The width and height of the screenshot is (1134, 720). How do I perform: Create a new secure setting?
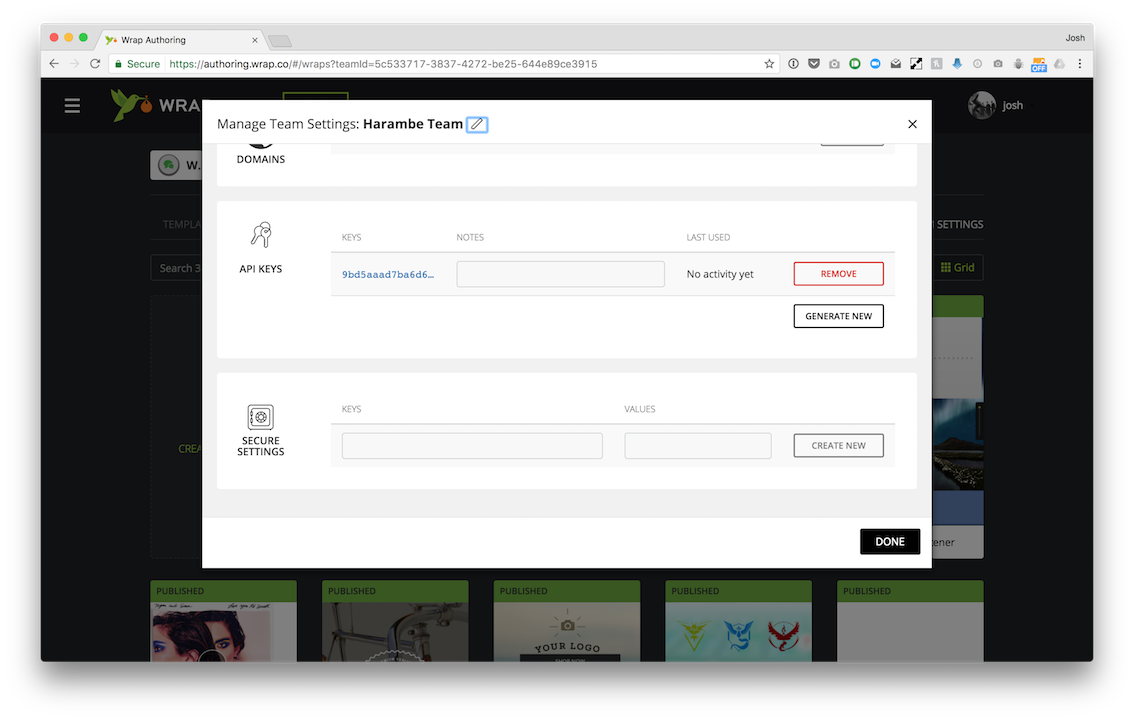[838, 446]
